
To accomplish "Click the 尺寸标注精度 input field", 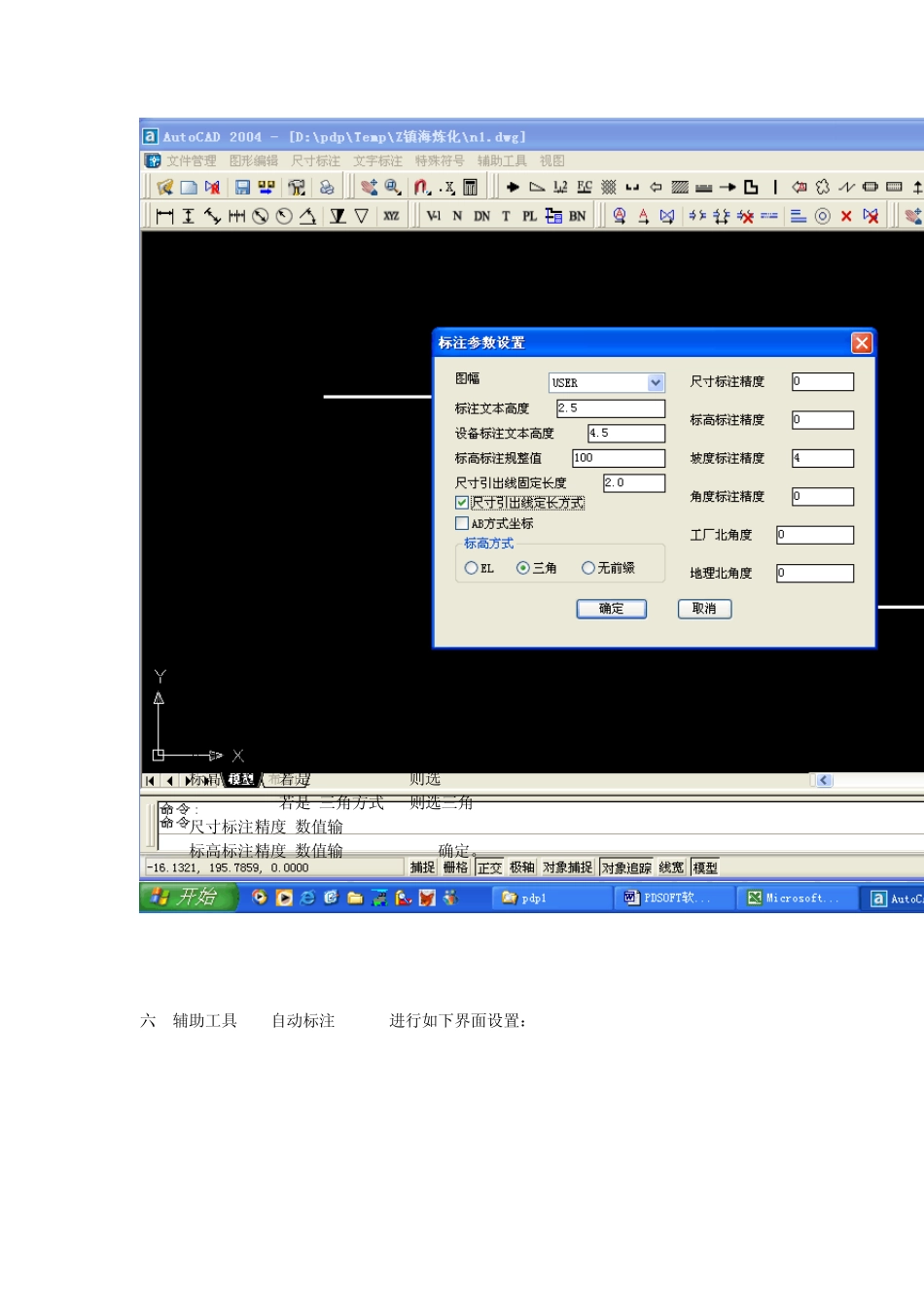I will click(823, 382).
